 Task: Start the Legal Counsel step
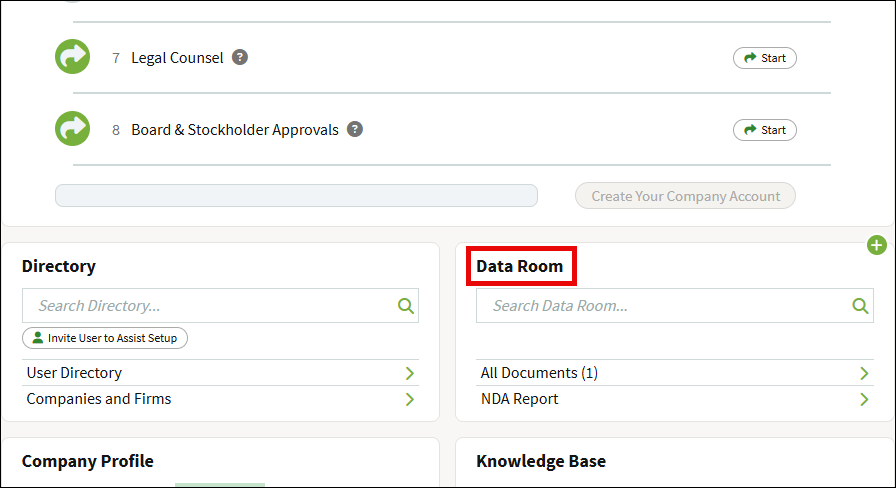click(765, 58)
